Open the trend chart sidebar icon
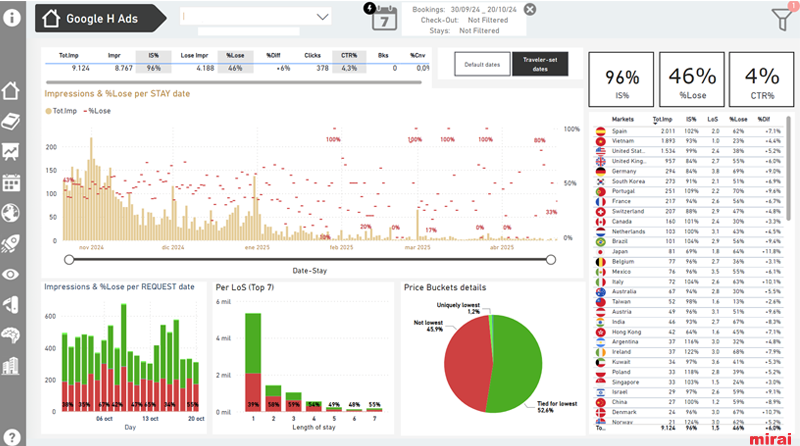The height and width of the screenshot is (446, 800). click(x=11, y=152)
